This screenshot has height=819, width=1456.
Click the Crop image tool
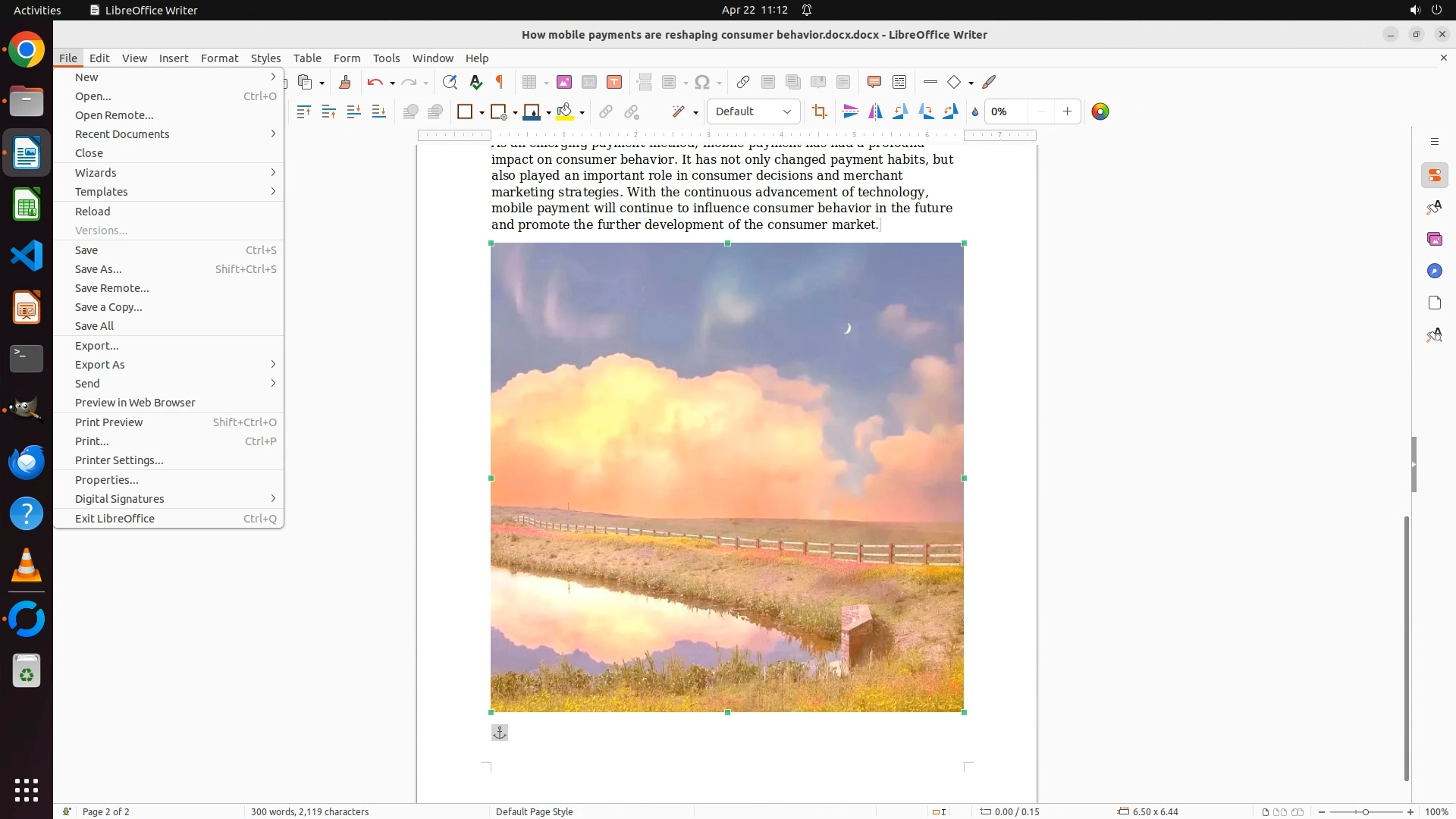(819, 112)
